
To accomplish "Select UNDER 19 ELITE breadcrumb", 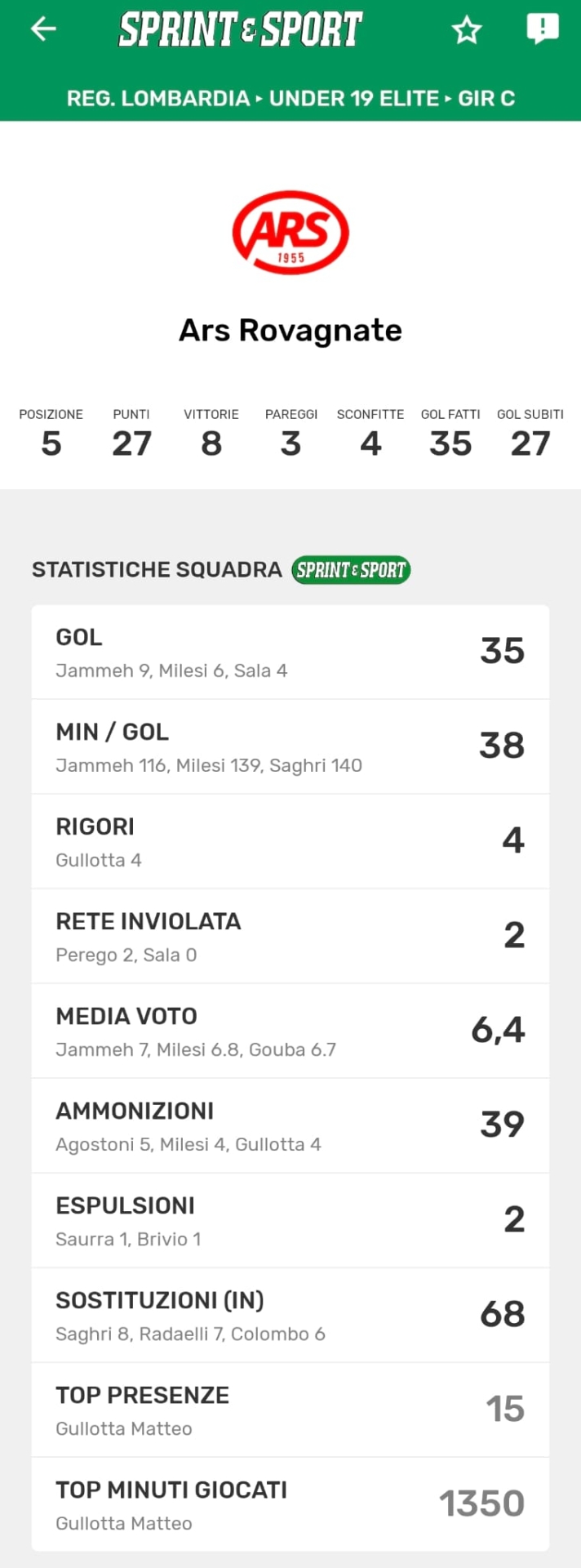I will (354, 99).
